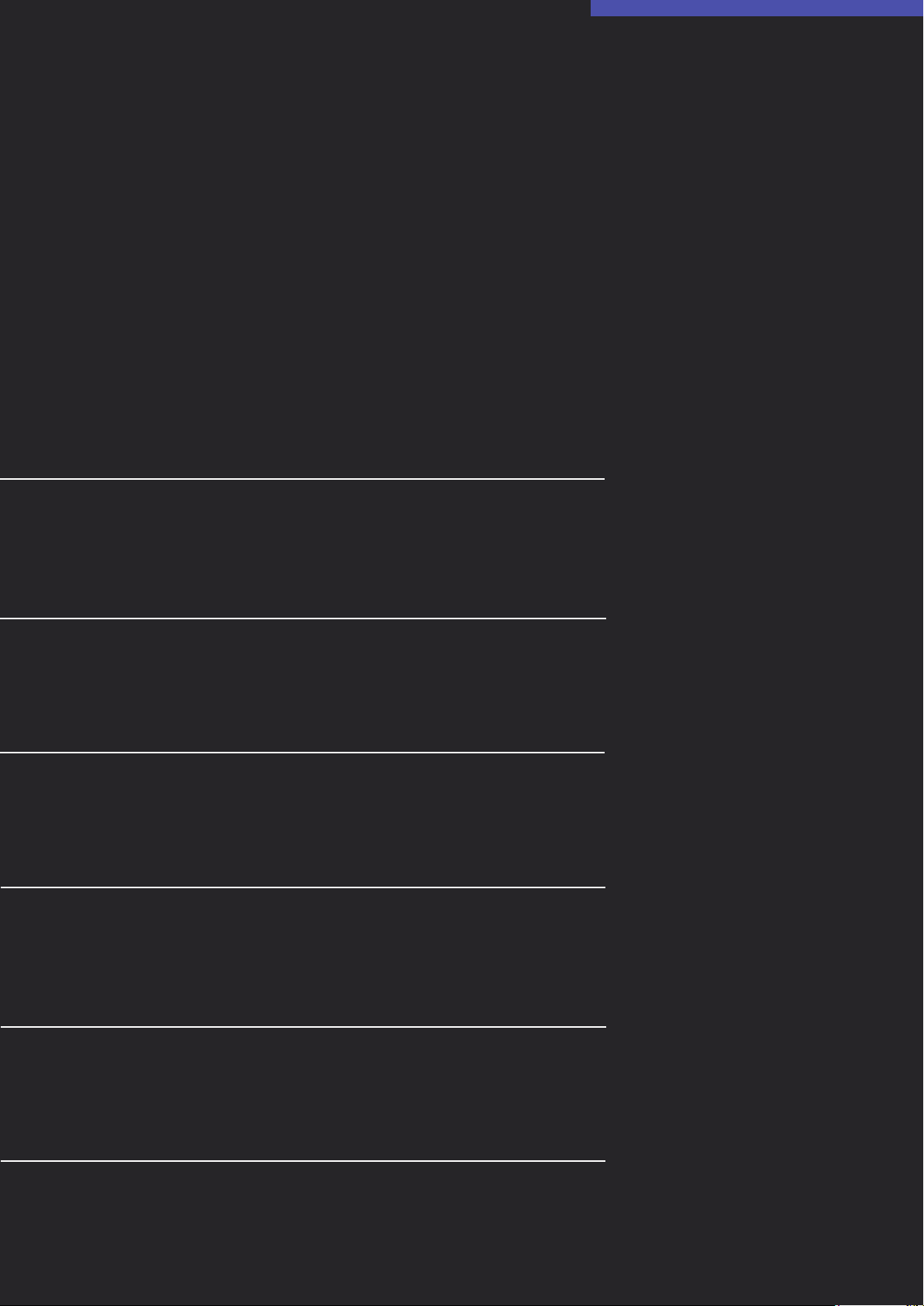Select the sixth white horizontal divider line
924x1306 pixels.
coord(302,1161)
